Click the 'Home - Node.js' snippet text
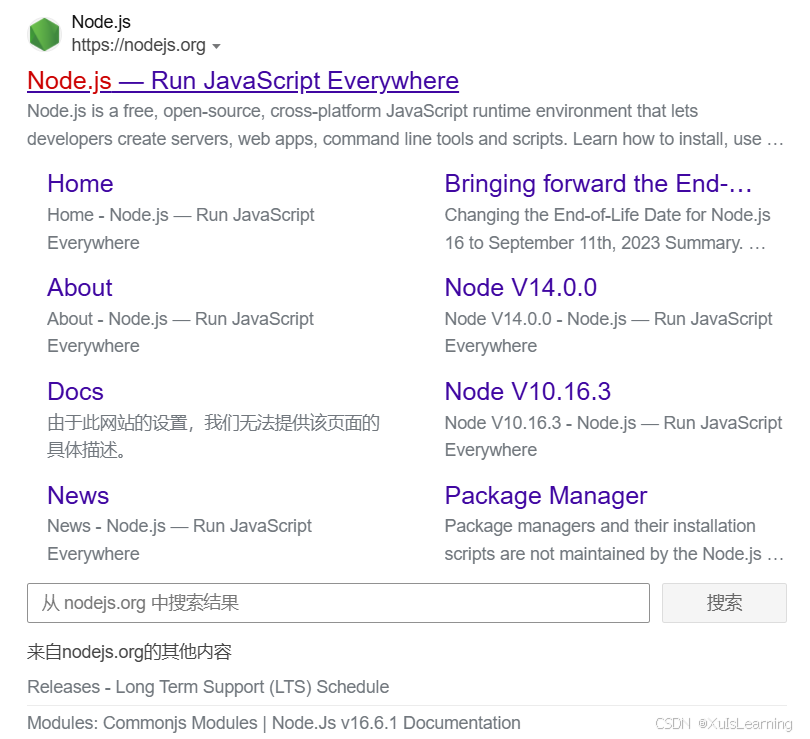Screen dimensions: 810x739 click(x=181, y=229)
